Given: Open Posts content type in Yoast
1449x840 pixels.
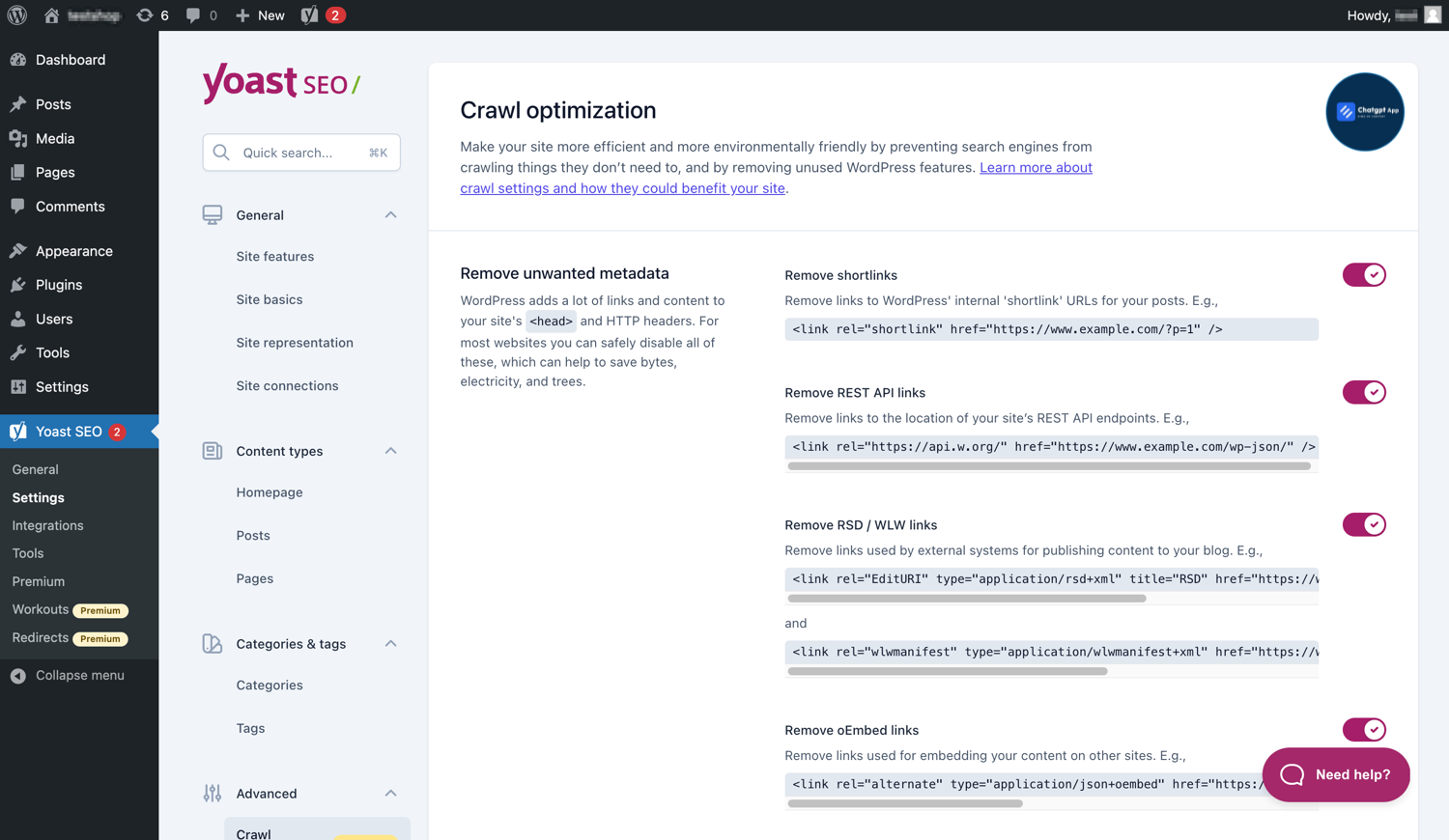Looking at the screenshot, I should click(253, 536).
